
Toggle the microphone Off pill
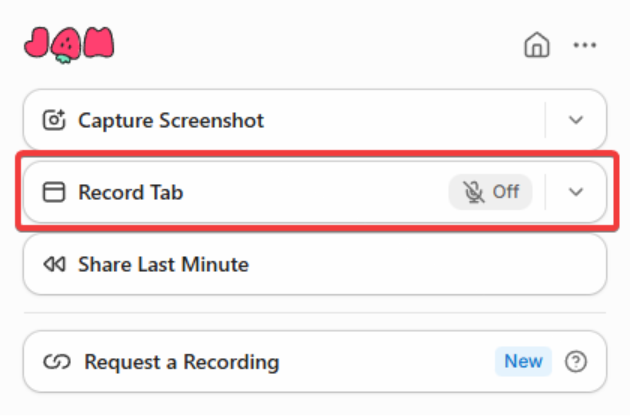tap(490, 192)
